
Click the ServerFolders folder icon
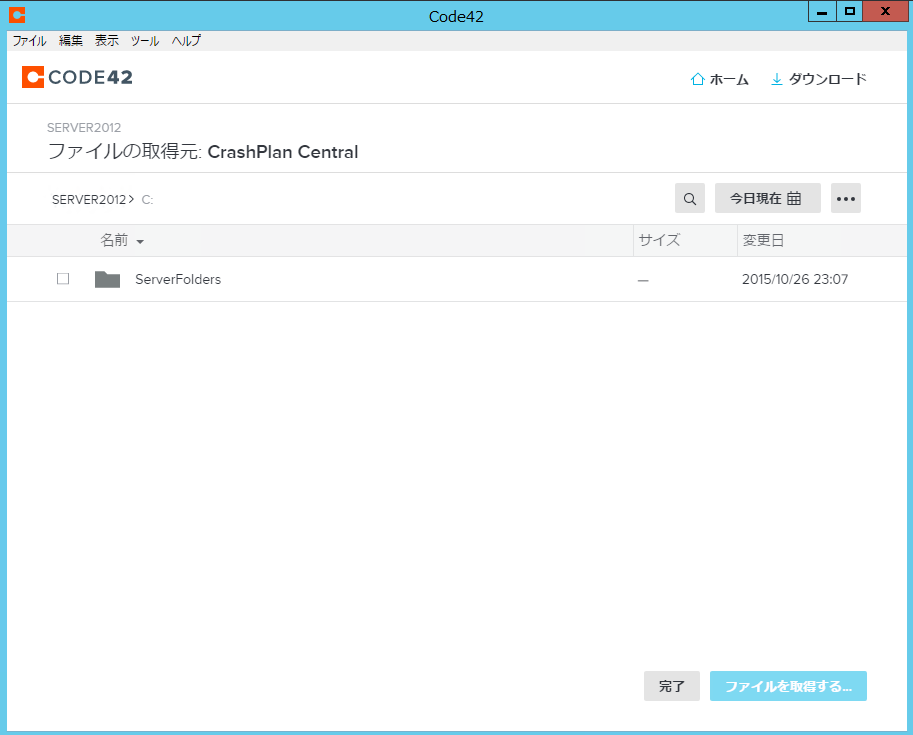(107, 280)
